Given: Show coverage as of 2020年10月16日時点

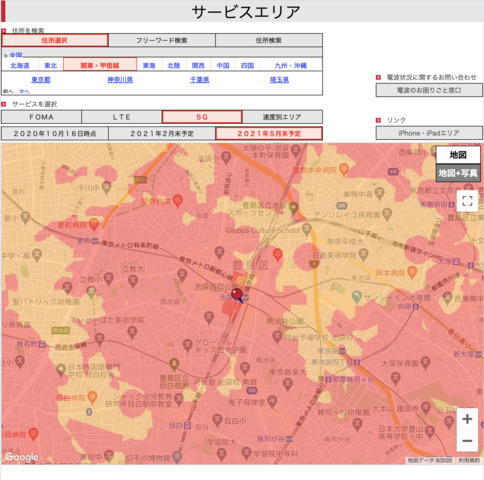Looking at the screenshot, I should [55, 134].
